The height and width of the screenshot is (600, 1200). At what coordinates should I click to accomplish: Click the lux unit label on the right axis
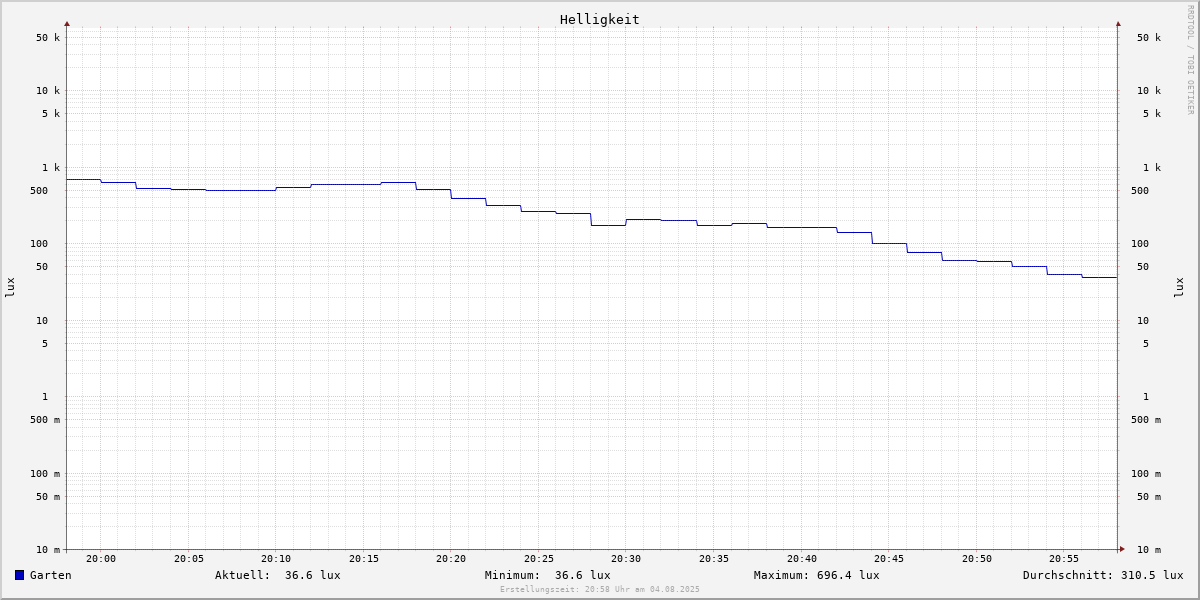1180,288
